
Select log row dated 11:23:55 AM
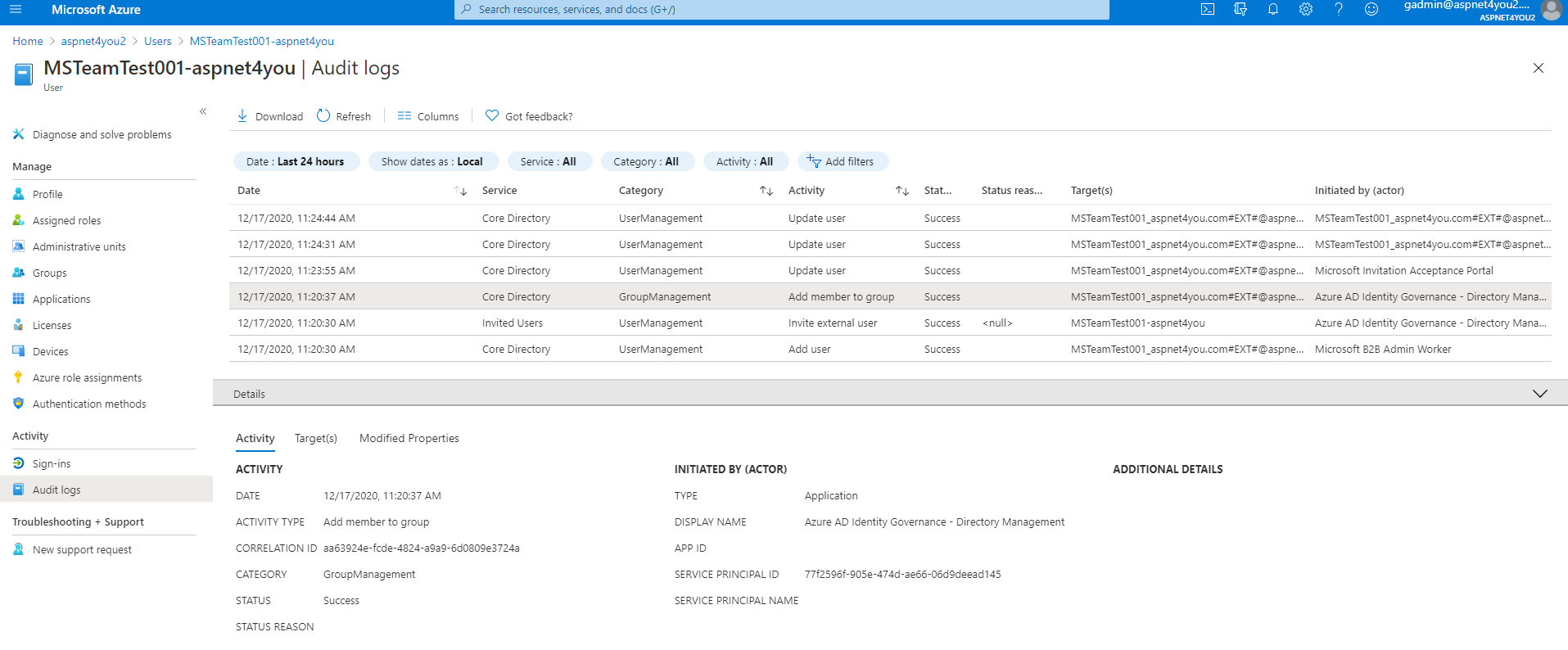tap(890, 270)
